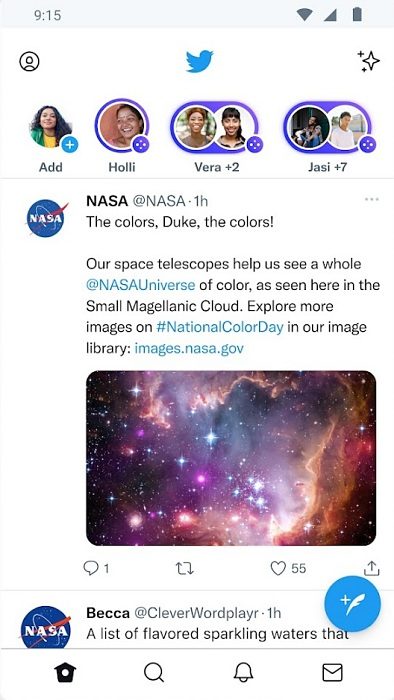Open the NASA tweet's three-dot menu
Screen dimensions: 394x700
click(x=372, y=200)
